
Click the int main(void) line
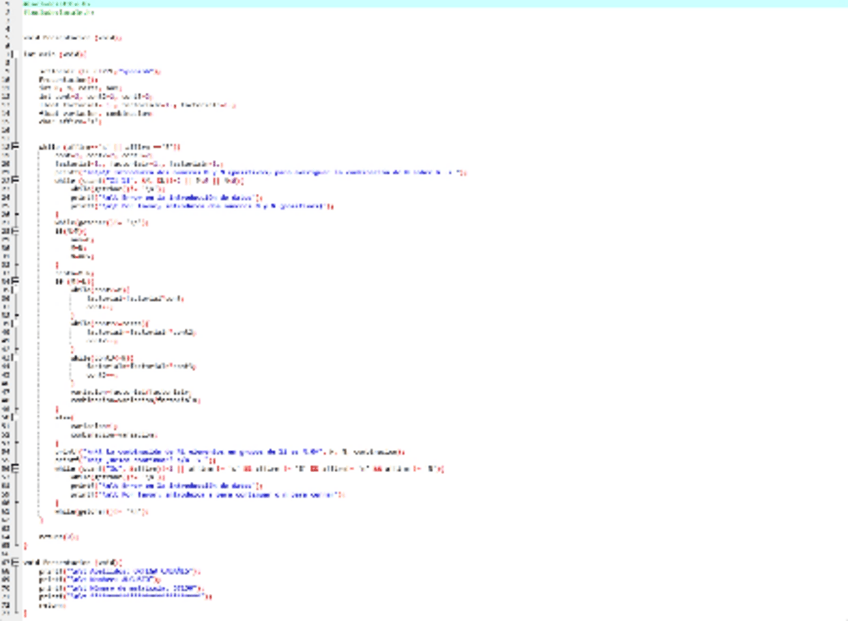pos(56,53)
